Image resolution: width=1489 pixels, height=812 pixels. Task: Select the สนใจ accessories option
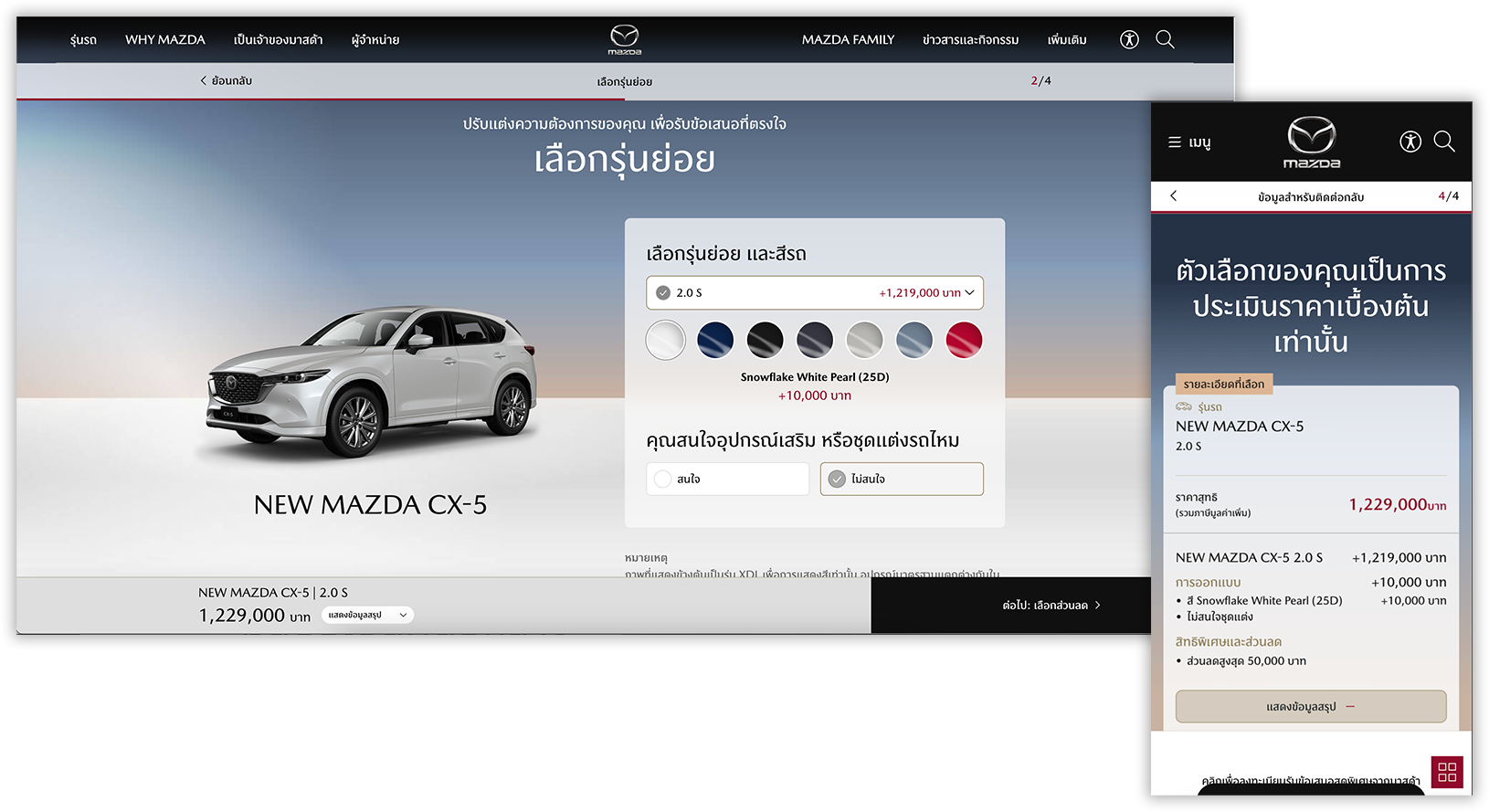pos(727,479)
